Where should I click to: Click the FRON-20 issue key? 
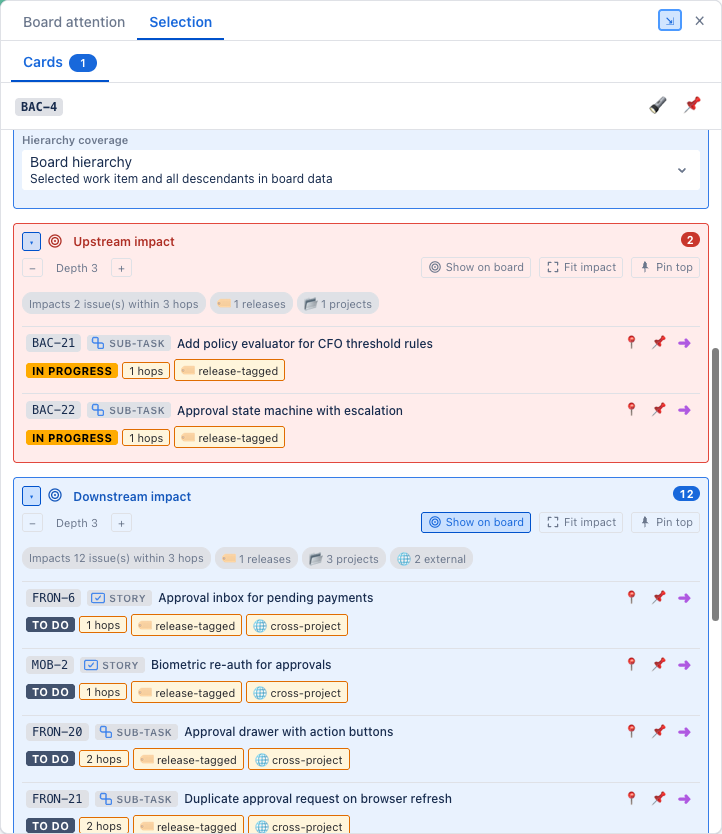57,732
